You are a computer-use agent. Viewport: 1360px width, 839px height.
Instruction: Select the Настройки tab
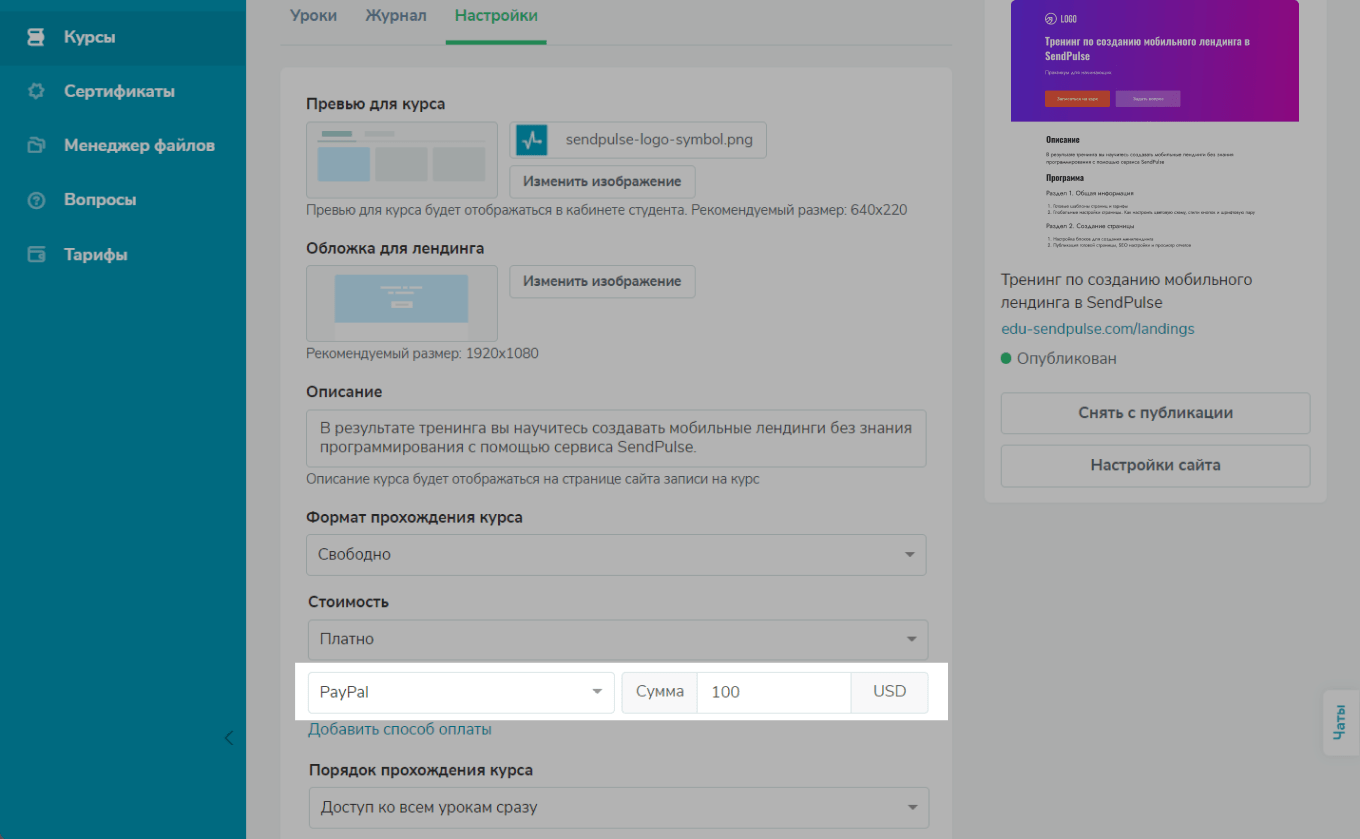click(496, 16)
